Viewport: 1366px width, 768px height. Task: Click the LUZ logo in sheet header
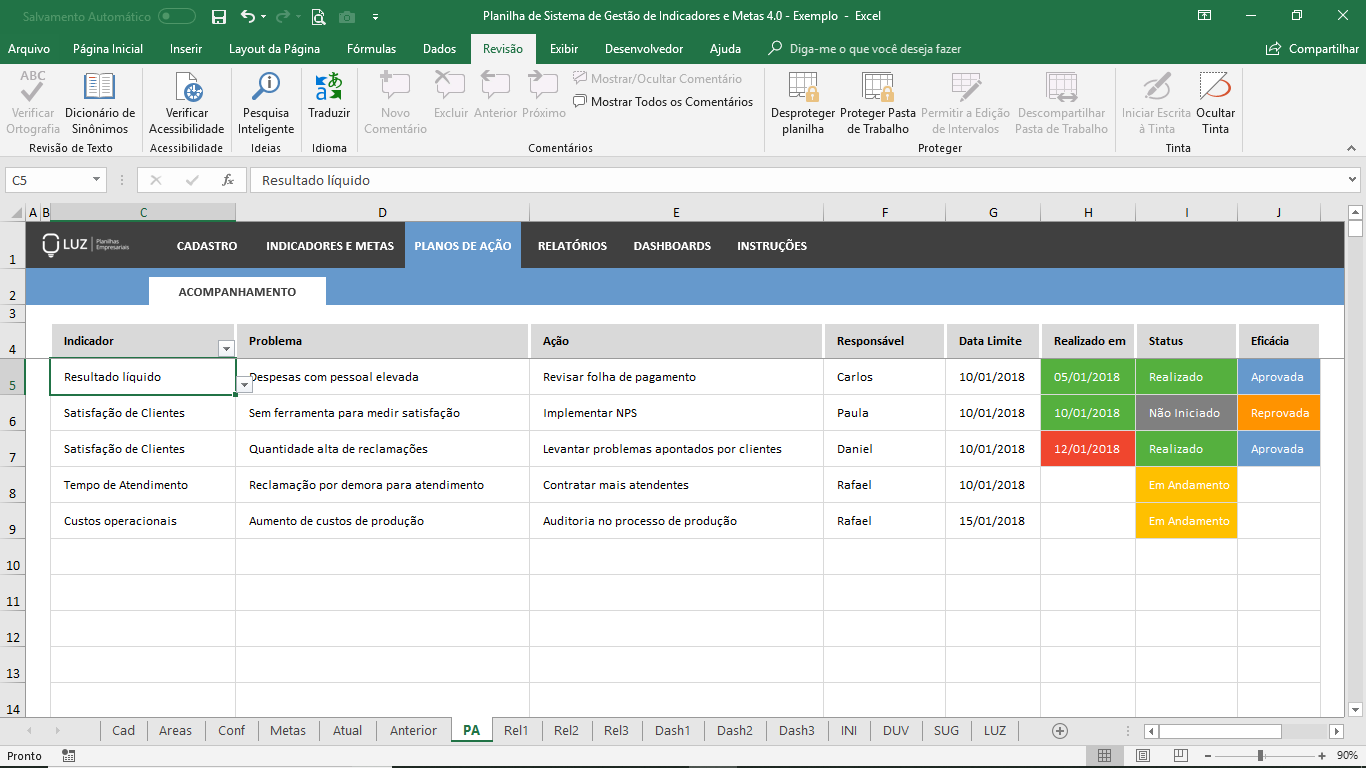click(x=86, y=245)
